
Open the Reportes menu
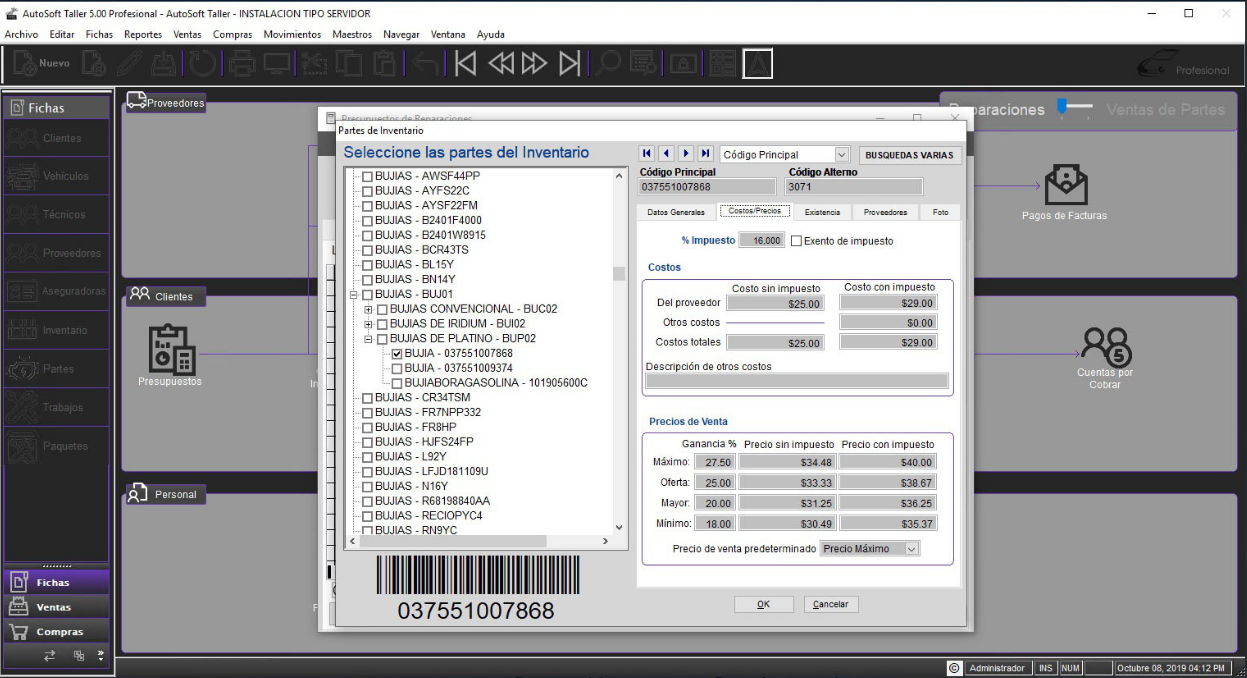tap(143, 34)
